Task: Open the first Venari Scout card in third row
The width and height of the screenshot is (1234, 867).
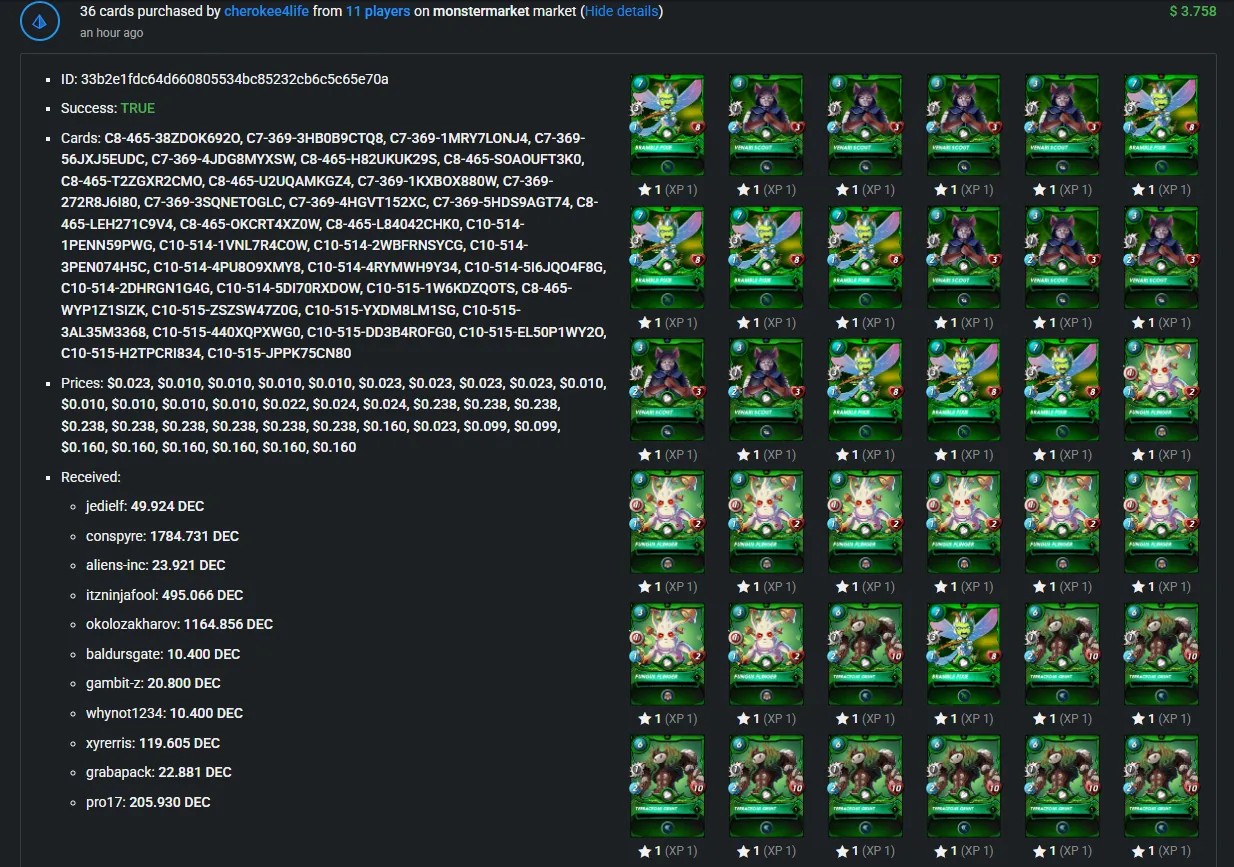Action: click(667, 389)
